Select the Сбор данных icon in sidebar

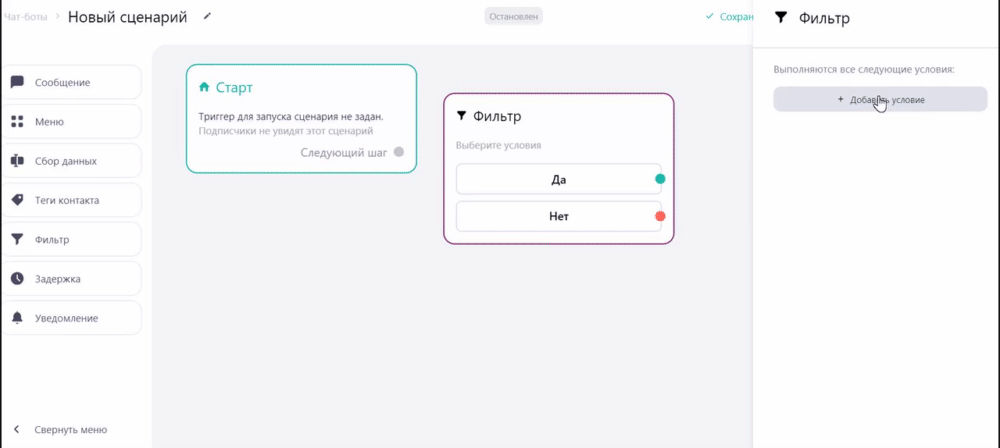click(17, 161)
